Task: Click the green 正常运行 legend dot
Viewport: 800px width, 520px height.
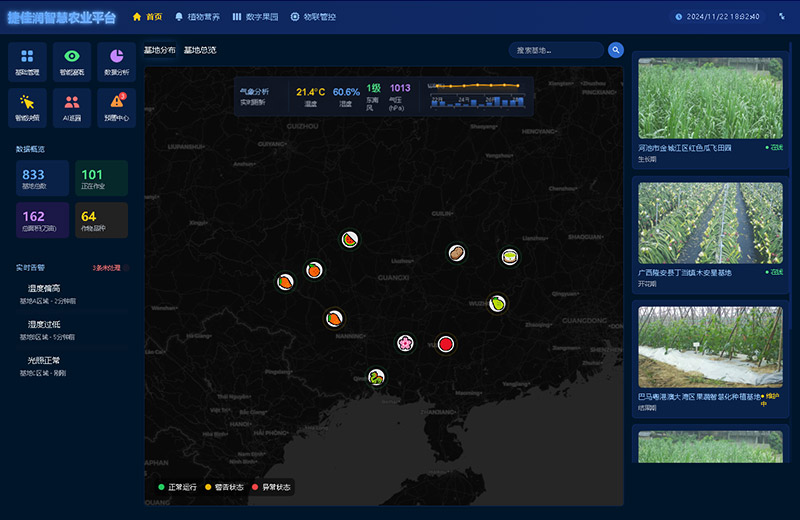Action: 161,487
